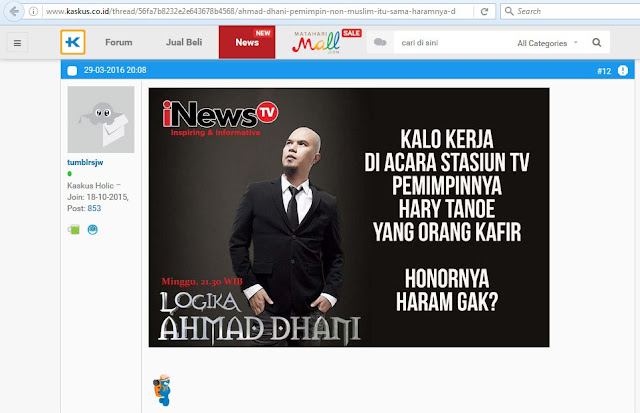Click the green online status dot

[69, 174]
